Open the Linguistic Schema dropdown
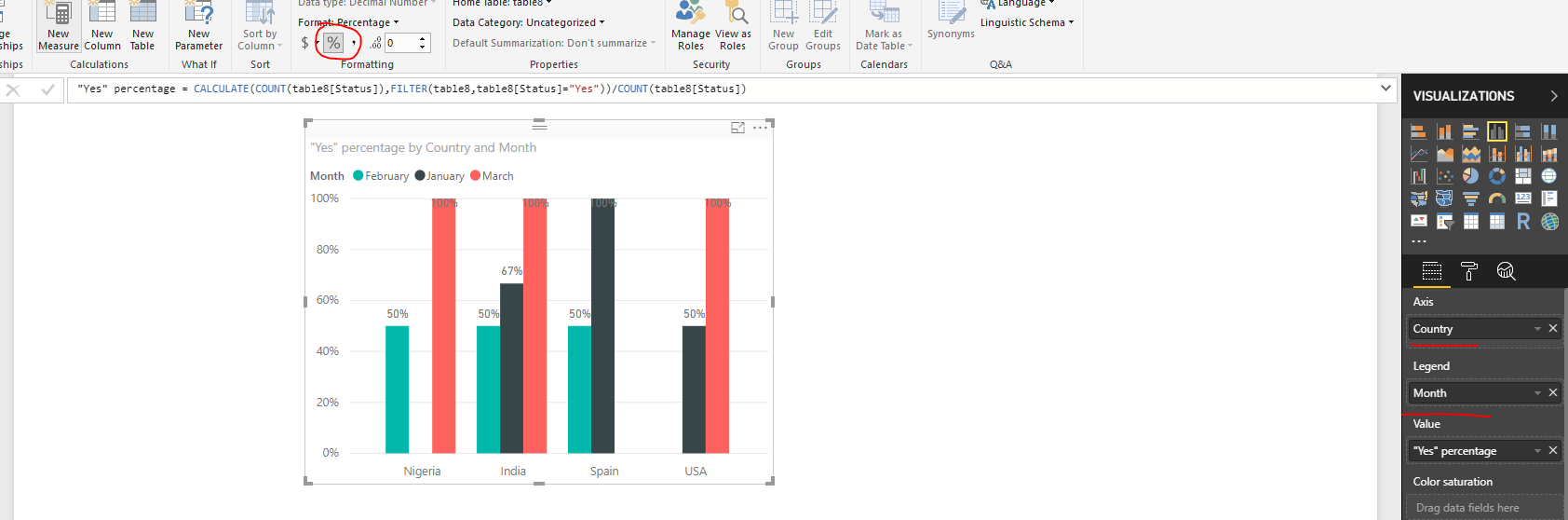This screenshot has width=1568, height=520. [x=1026, y=22]
